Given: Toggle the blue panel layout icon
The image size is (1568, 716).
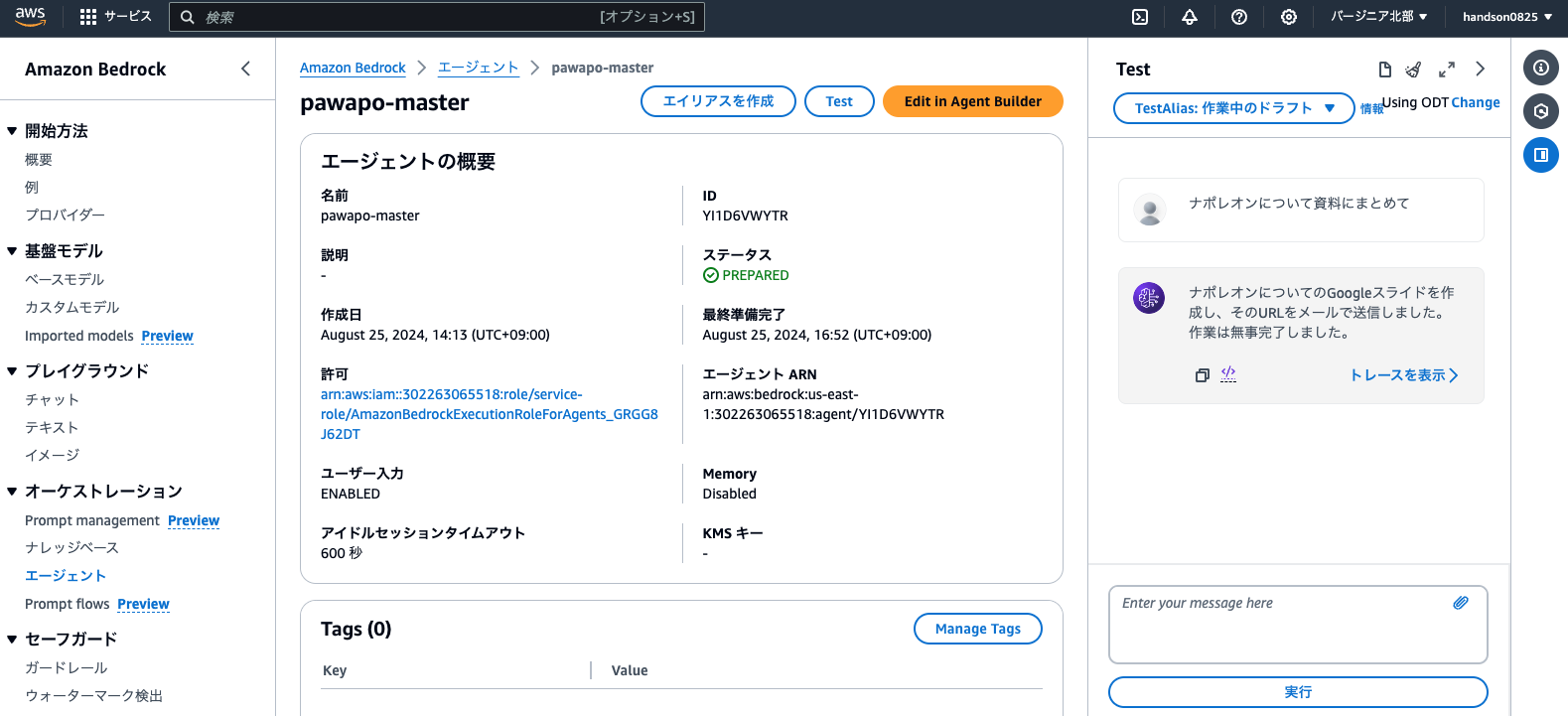Looking at the screenshot, I should tap(1541, 155).
